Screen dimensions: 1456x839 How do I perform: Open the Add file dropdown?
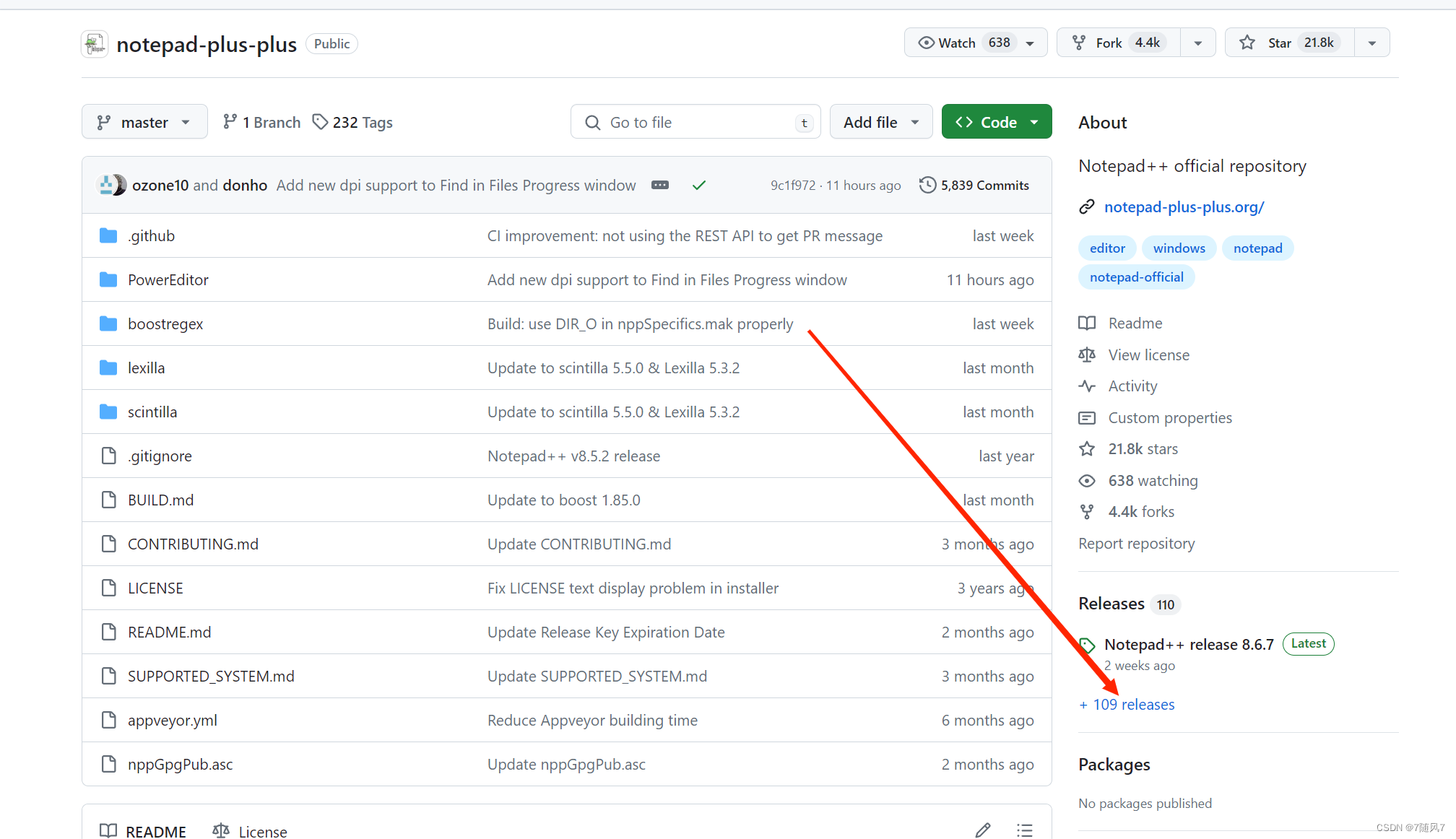pos(880,122)
